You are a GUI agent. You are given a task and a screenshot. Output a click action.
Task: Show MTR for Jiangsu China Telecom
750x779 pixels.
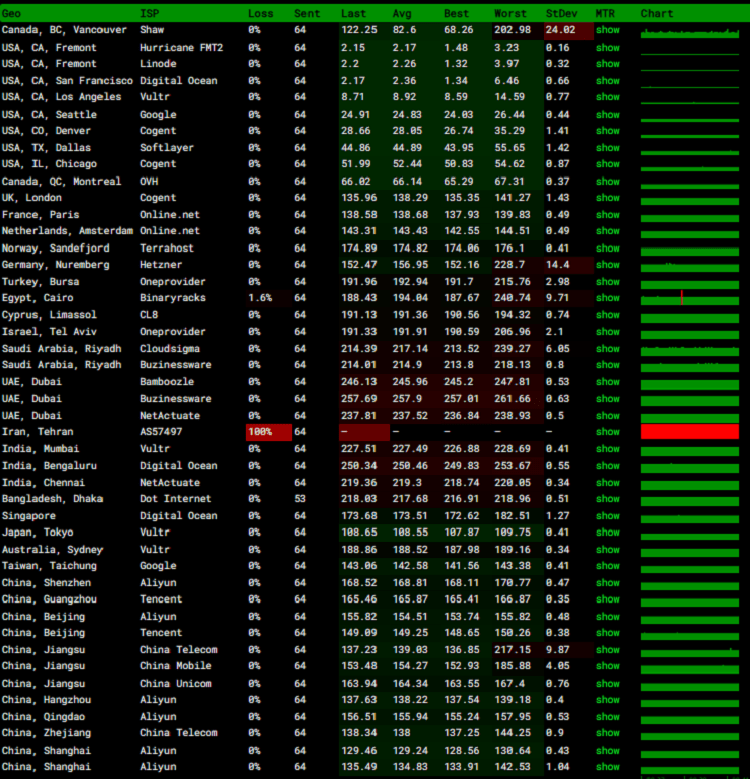(x=607, y=650)
